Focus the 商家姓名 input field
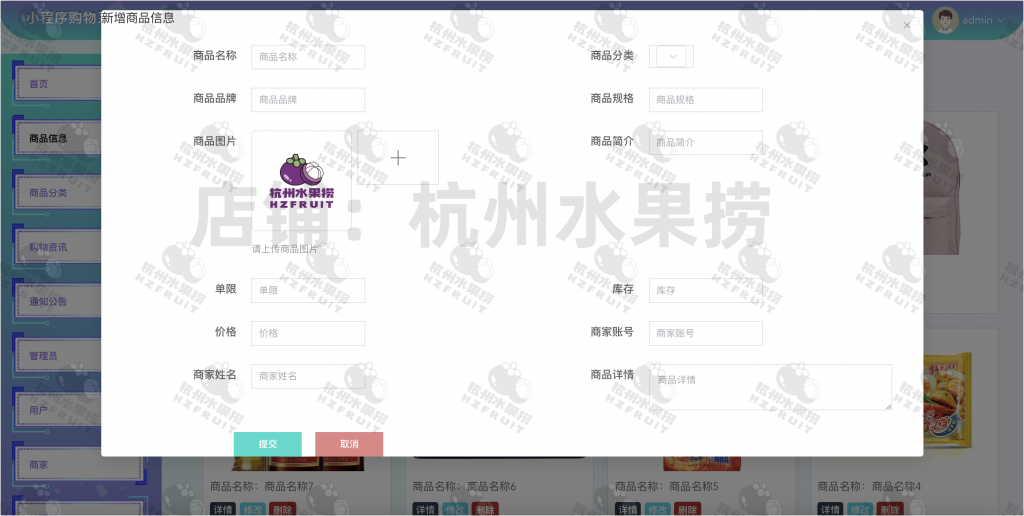This screenshot has height=516, width=1024. point(308,376)
